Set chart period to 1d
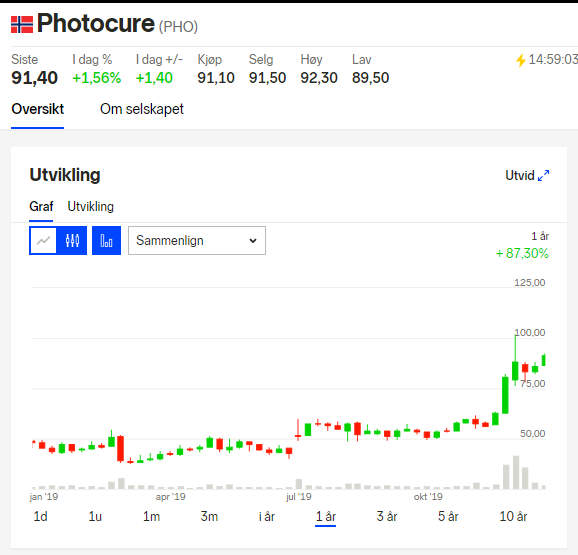This screenshot has width=578, height=555. pos(41,516)
